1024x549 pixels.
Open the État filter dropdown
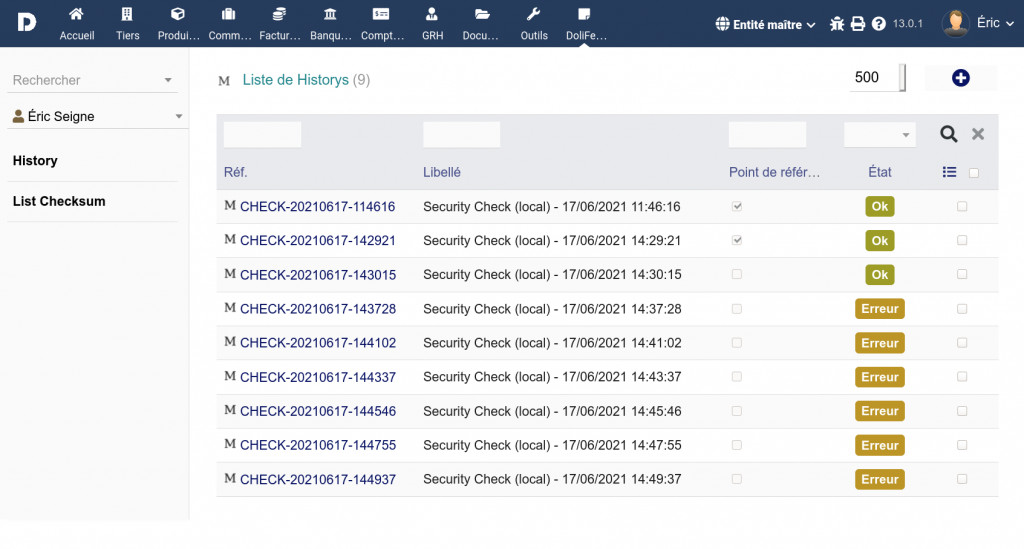880,135
